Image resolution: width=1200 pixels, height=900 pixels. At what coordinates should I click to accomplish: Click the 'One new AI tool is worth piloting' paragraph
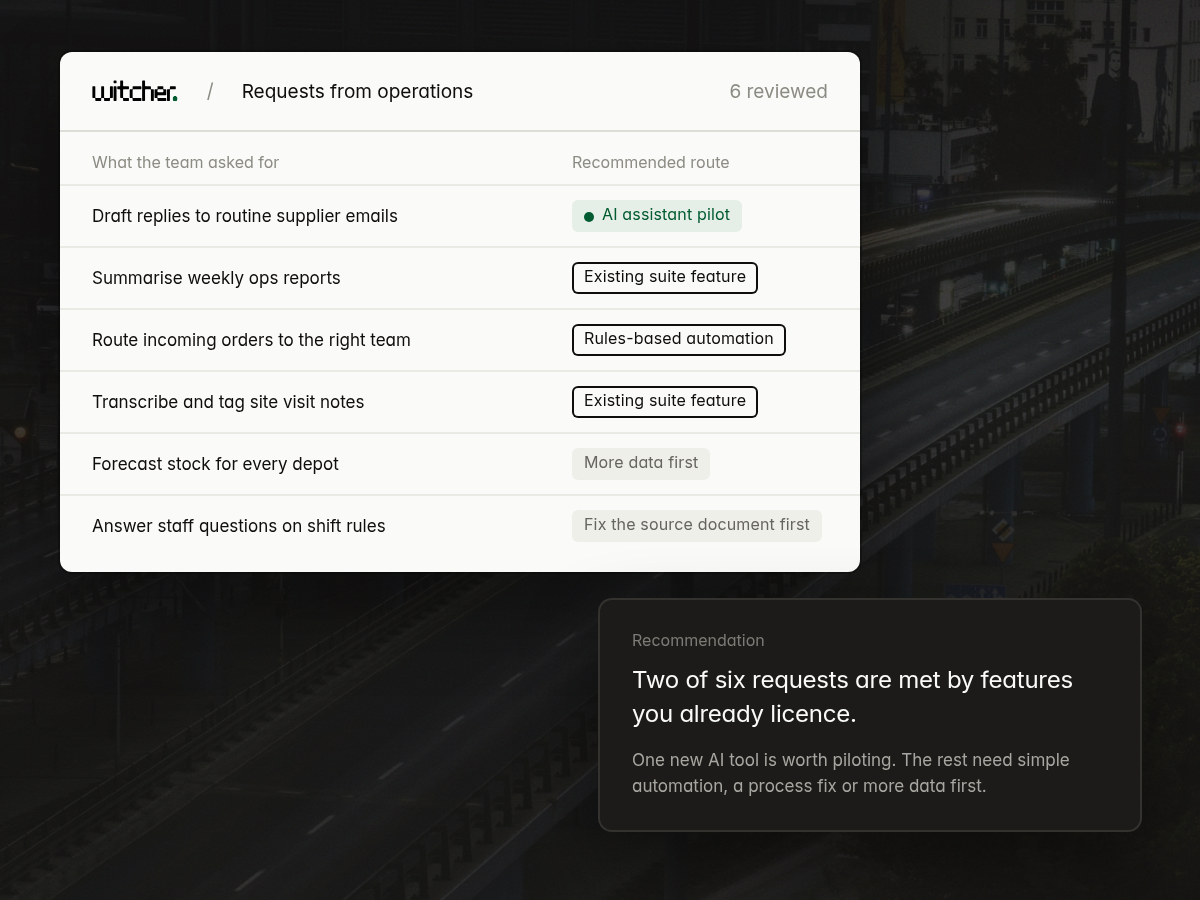point(851,773)
